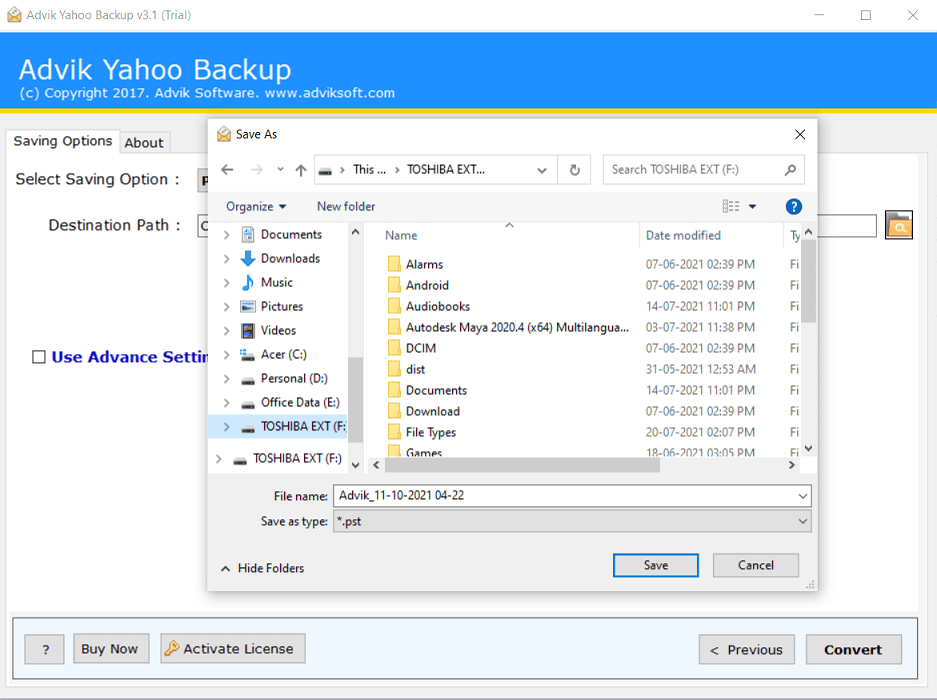Screen dimensions: 937x700
Task: Click file list vertical scrollbar down arrow
Action: [809, 448]
